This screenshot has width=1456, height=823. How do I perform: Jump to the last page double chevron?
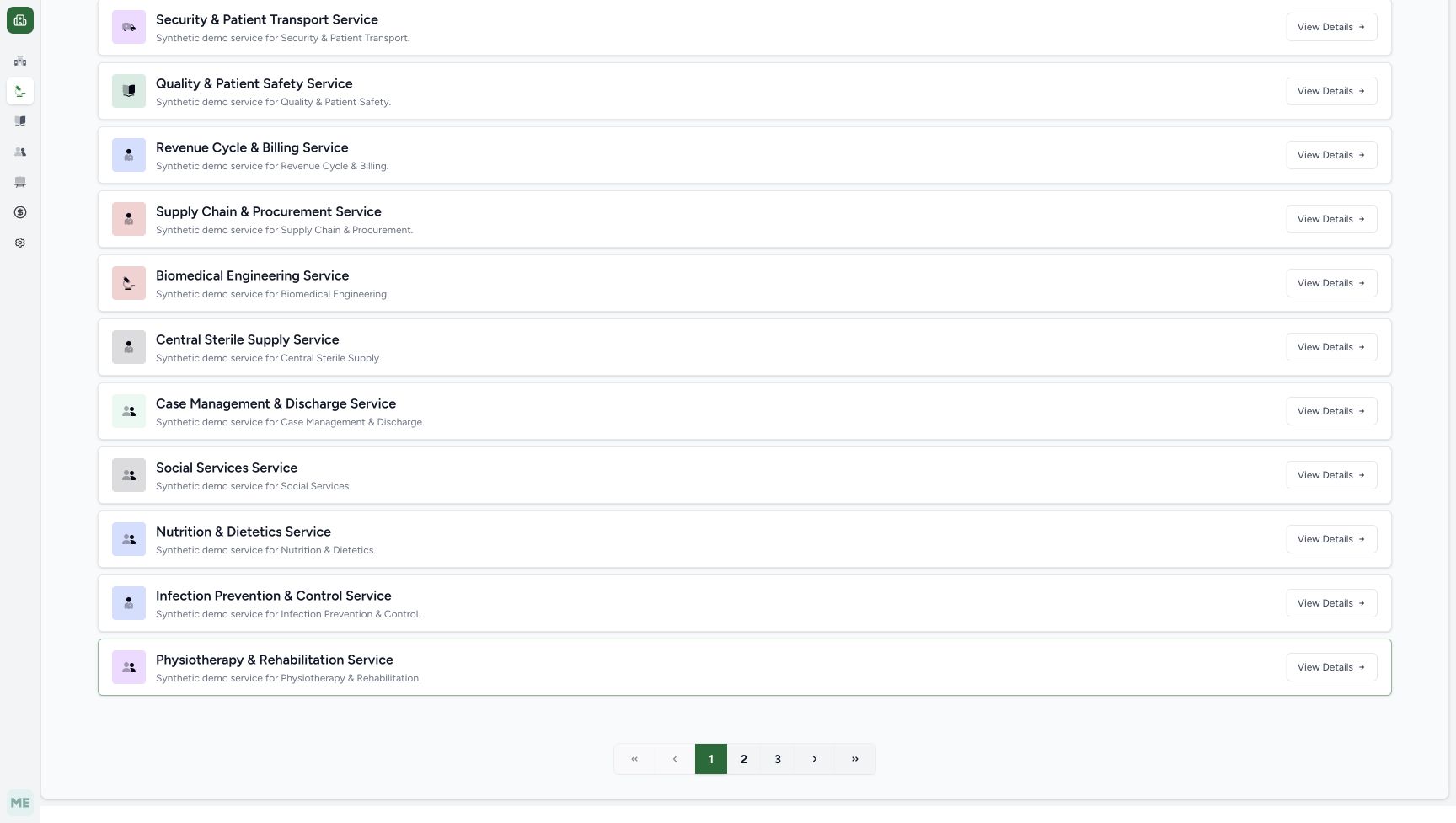click(x=855, y=759)
